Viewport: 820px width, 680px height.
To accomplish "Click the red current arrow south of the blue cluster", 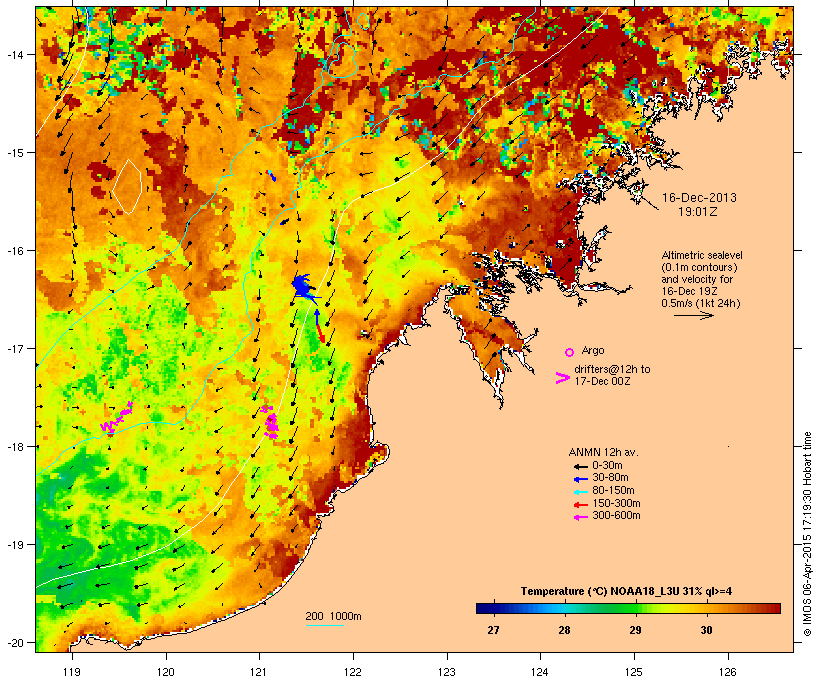I will [321, 335].
